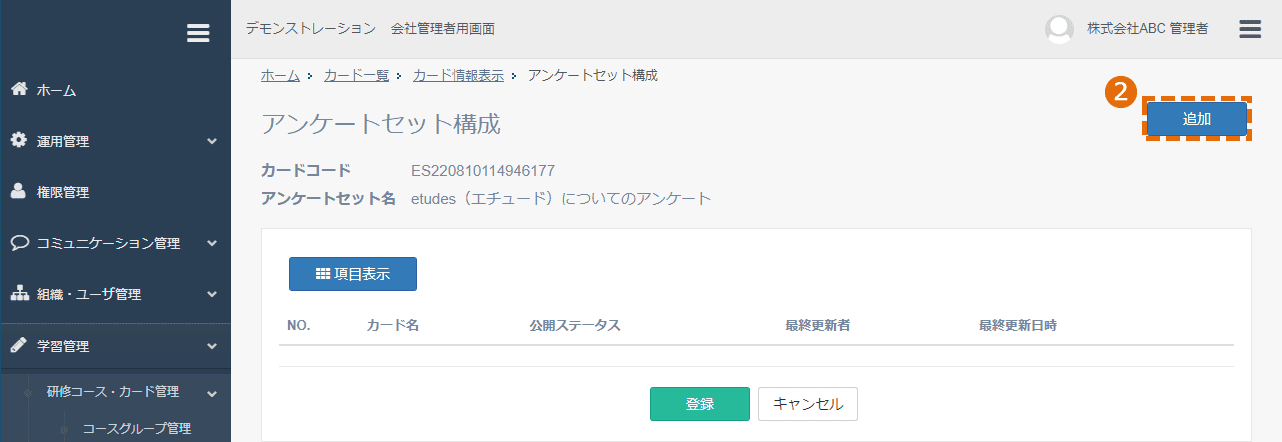Open コースグループ管理 menu item
The image size is (1282, 442).
136,429
